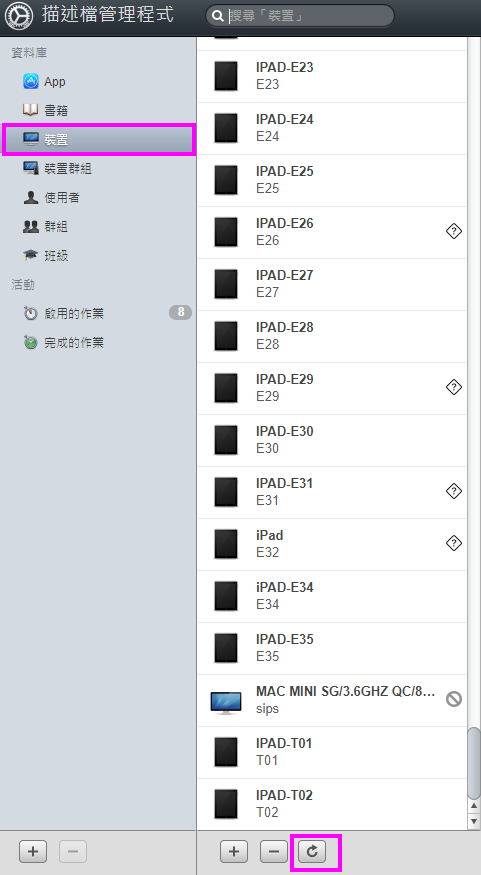The image size is (481, 875).
Task: Click the question status icon on IPAD-E31
Action: click(454, 491)
